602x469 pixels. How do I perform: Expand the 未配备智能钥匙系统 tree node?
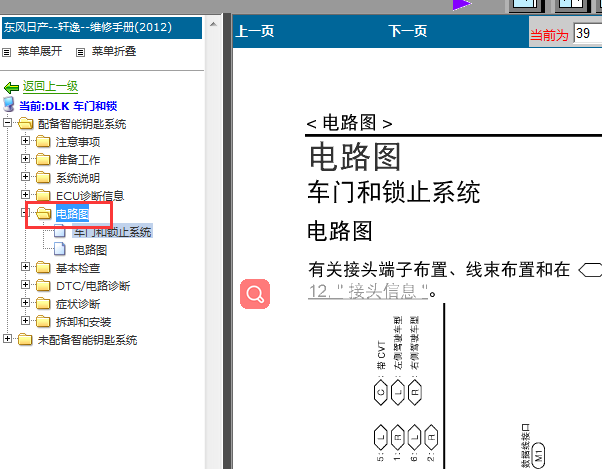tap(7, 339)
